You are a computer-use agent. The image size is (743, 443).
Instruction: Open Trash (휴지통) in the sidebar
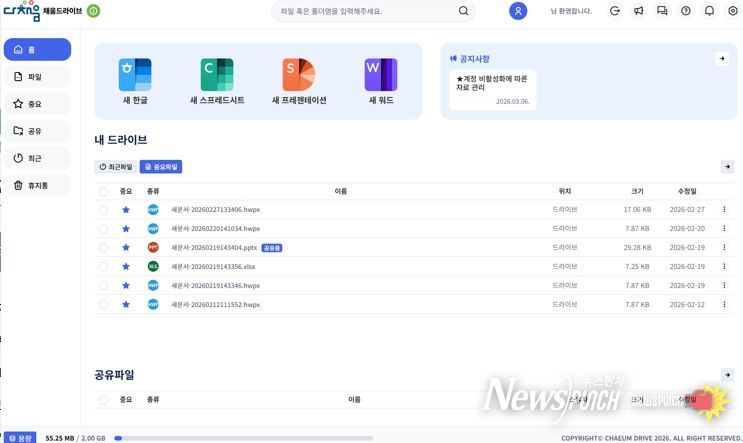[37, 185]
